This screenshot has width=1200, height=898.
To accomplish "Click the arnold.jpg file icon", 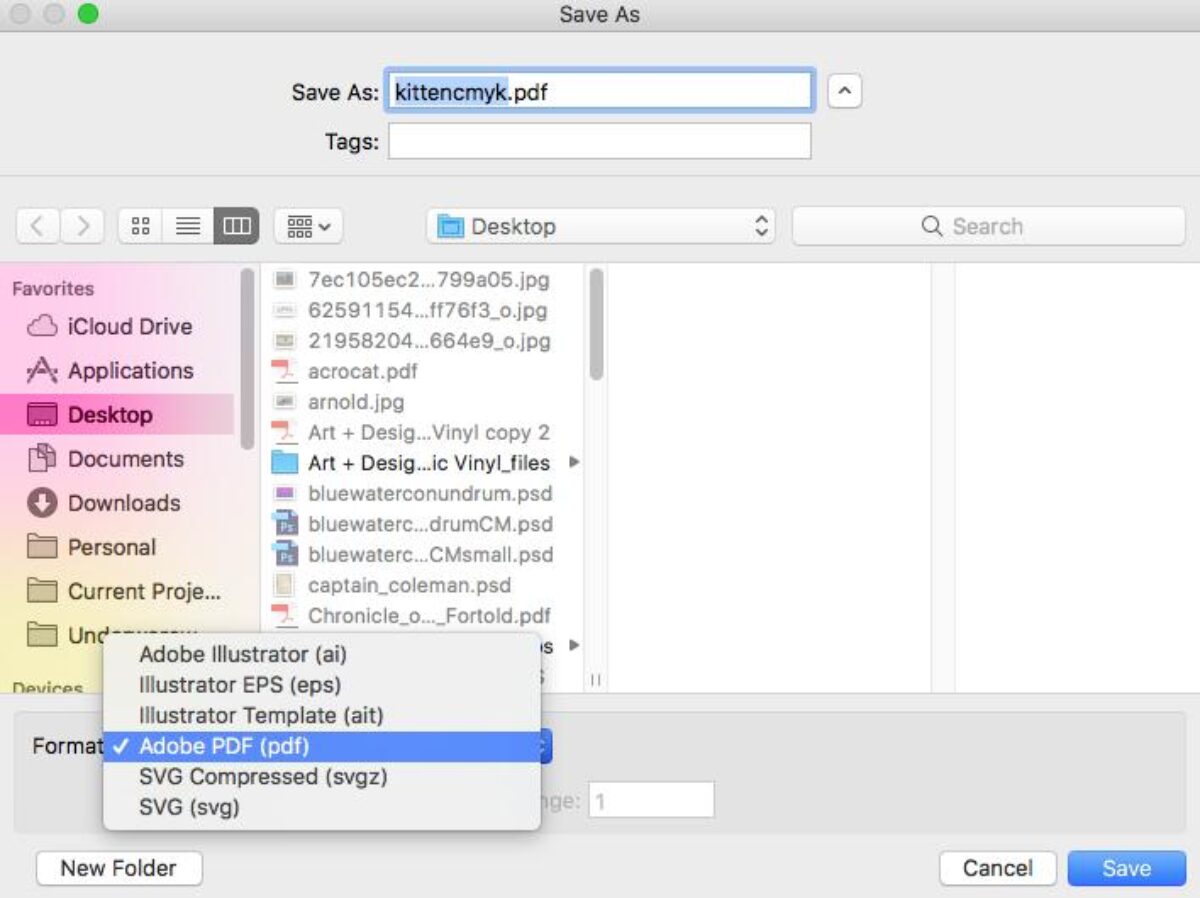I will tap(285, 402).
